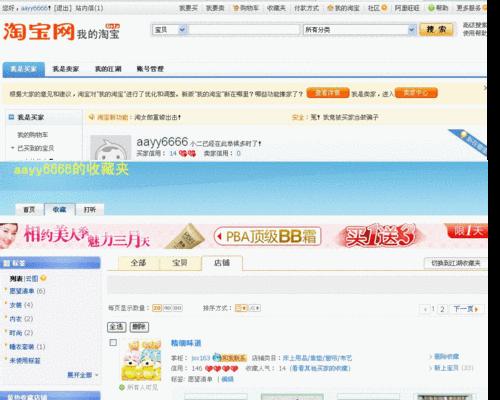This screenshot has width=500, height=400.
Task: Open the 我的江湖 tab
Action: tap(108, 69)
